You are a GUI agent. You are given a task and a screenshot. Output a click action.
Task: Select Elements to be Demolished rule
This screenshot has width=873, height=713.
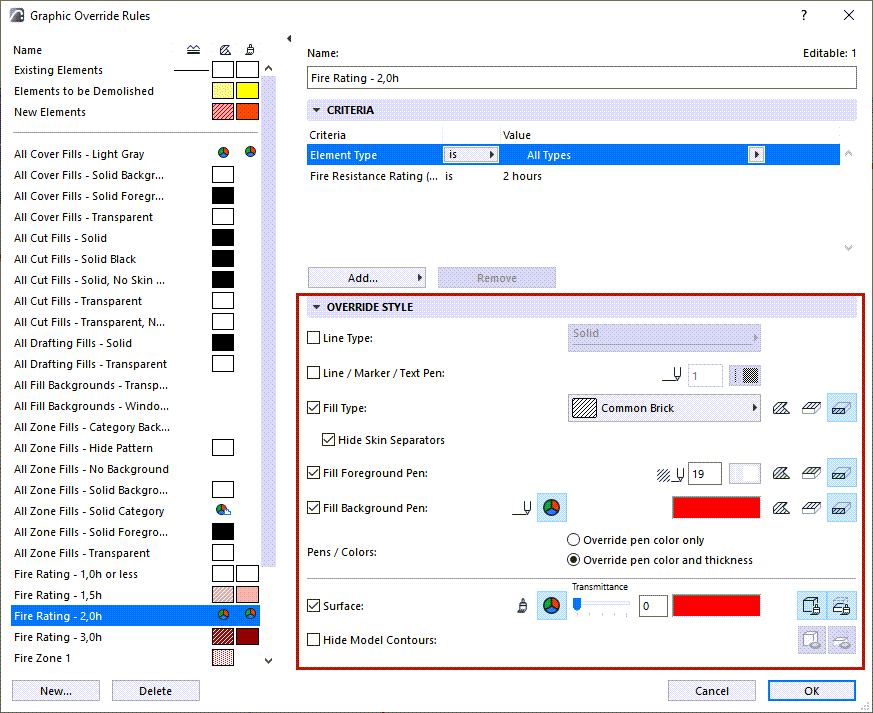(x=136, y=91)
